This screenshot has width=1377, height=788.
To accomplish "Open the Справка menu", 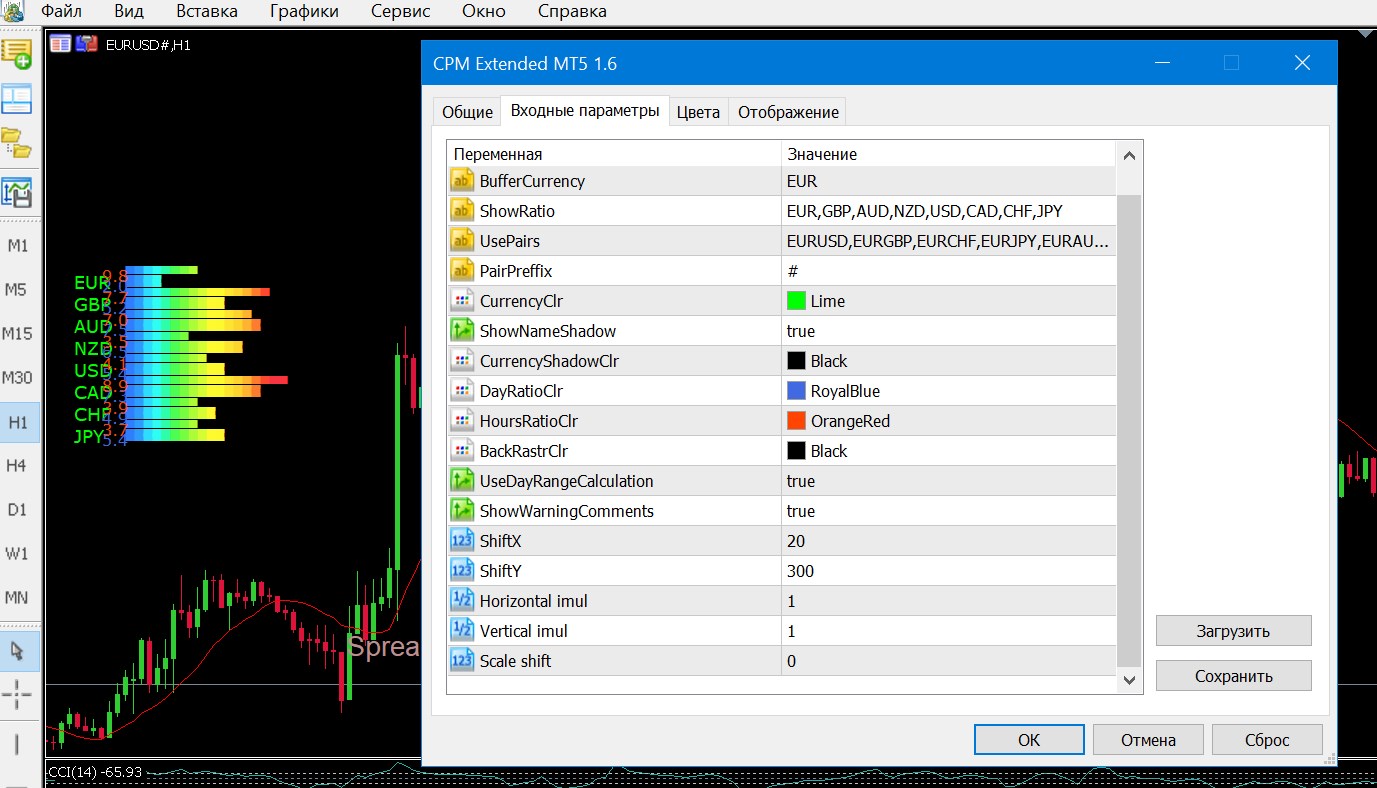I will click(572, 12).
